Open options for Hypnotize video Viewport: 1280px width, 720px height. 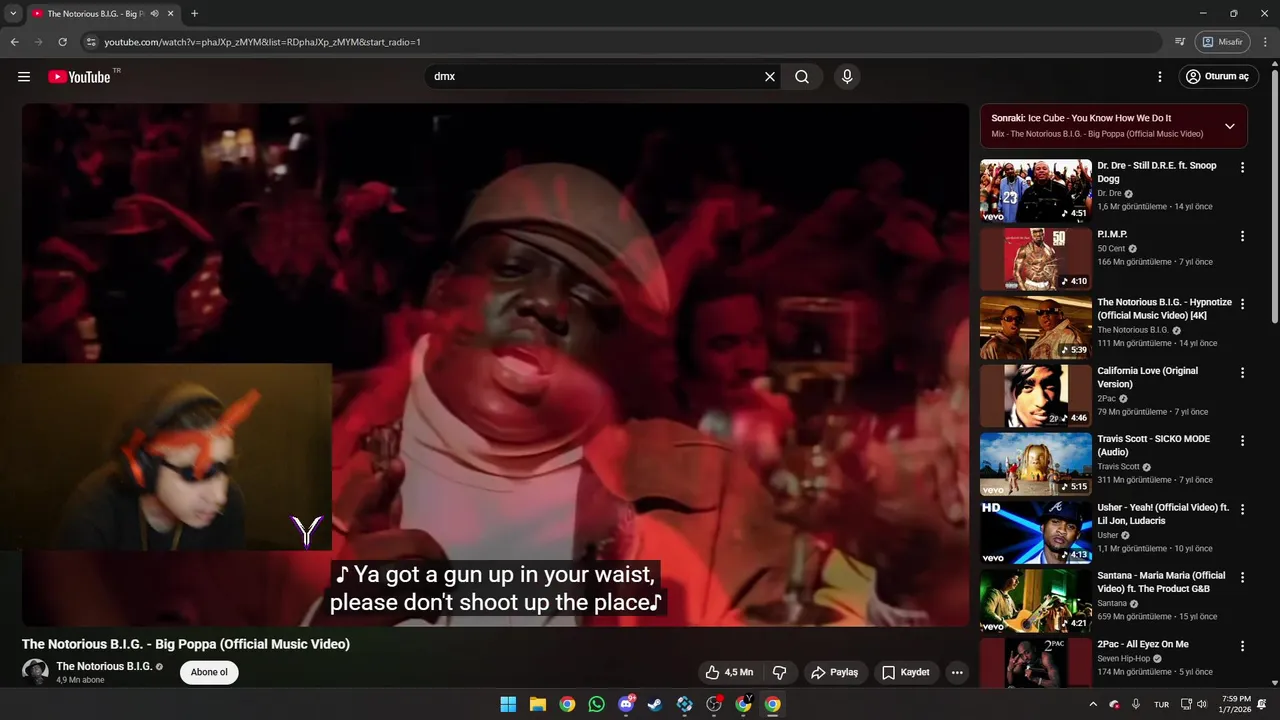[x=1242, y=305]
